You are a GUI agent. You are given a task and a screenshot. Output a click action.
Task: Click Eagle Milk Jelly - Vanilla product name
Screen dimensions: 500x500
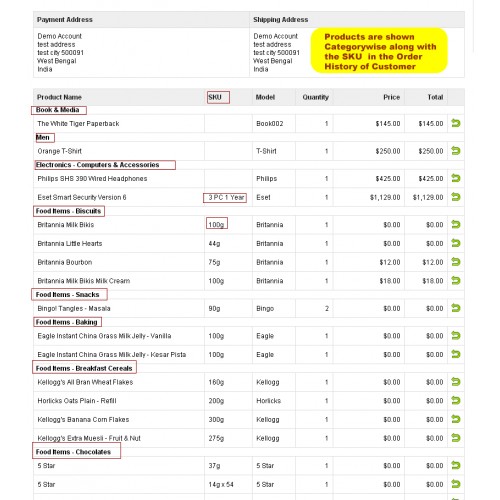(104, 336)
